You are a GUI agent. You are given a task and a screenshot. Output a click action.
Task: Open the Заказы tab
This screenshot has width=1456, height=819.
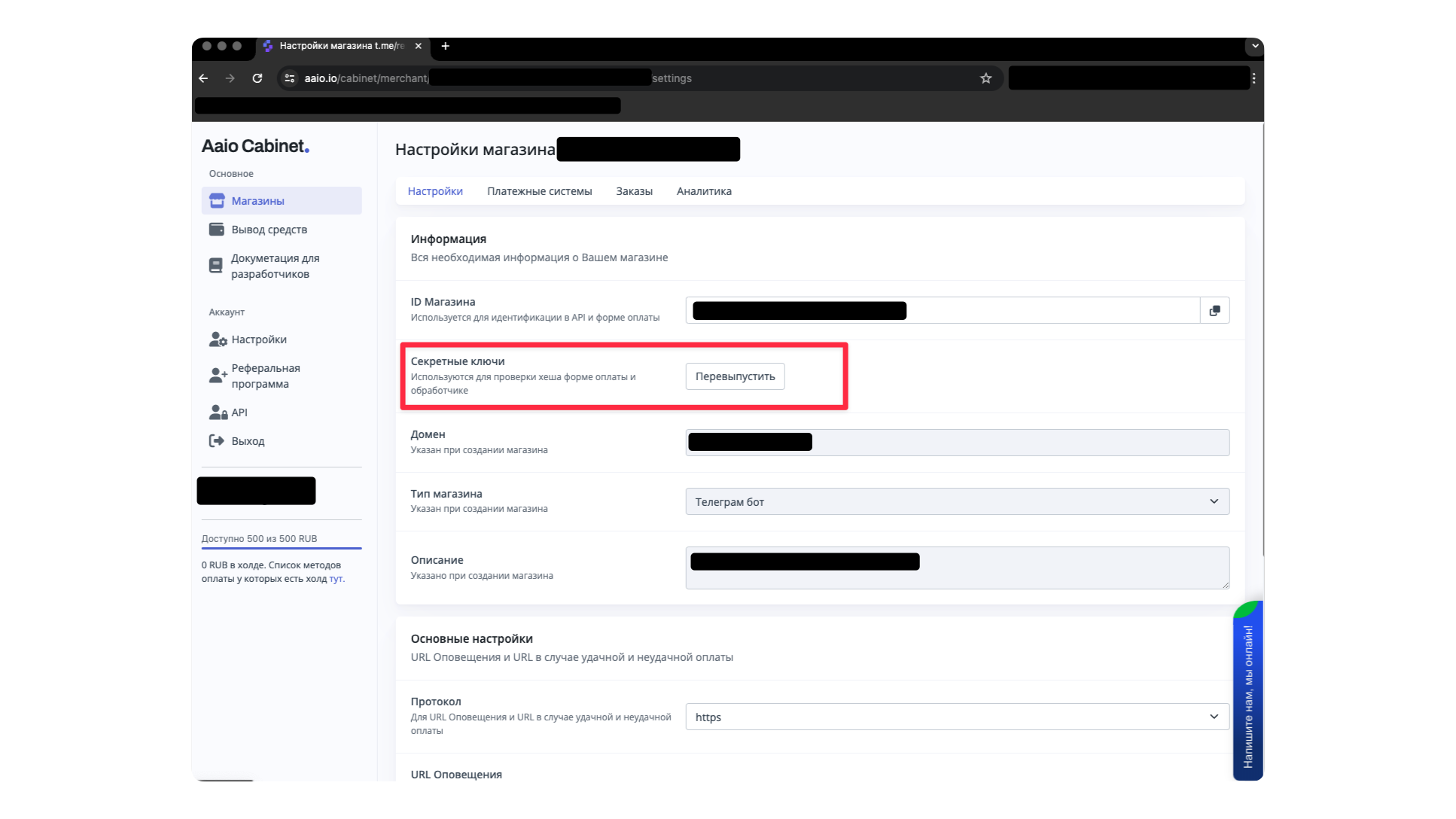pos(634,191)
